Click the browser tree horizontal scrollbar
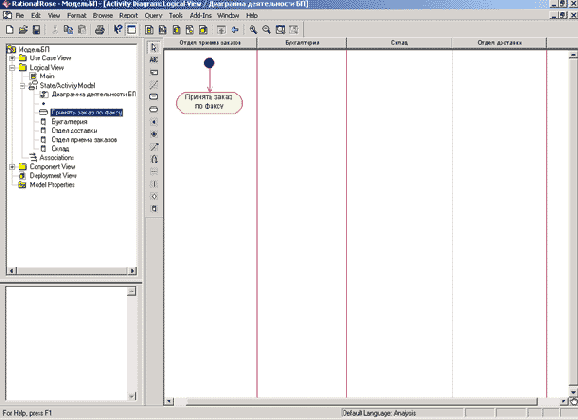 pyautogui.click(x=72, y=271)
